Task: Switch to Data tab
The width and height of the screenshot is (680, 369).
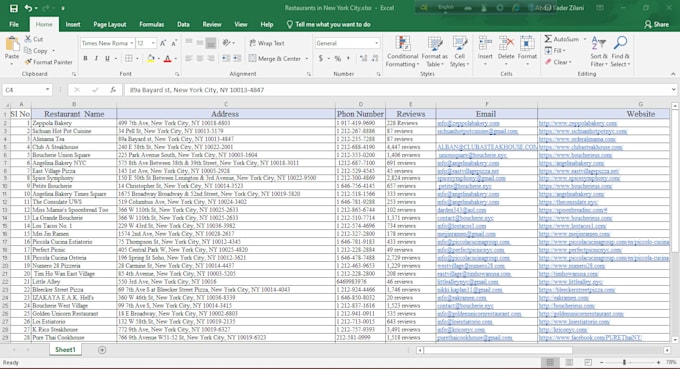Action: point(183,24)
